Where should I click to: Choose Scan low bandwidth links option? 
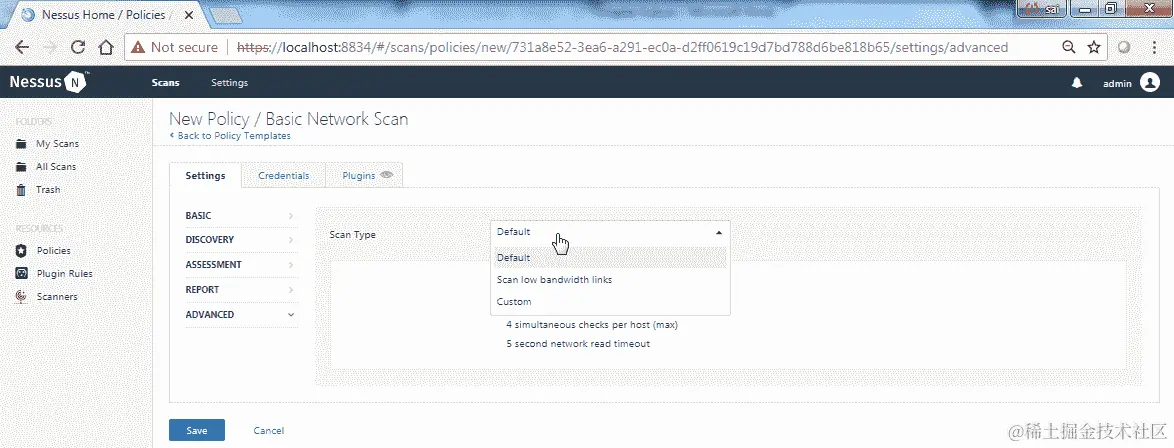[x=610, y=279]
